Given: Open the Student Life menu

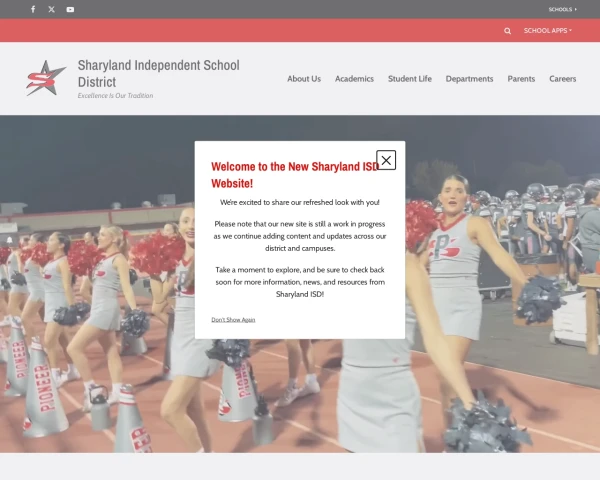Looking at the screenshot, I should click(x=409, y=78).
